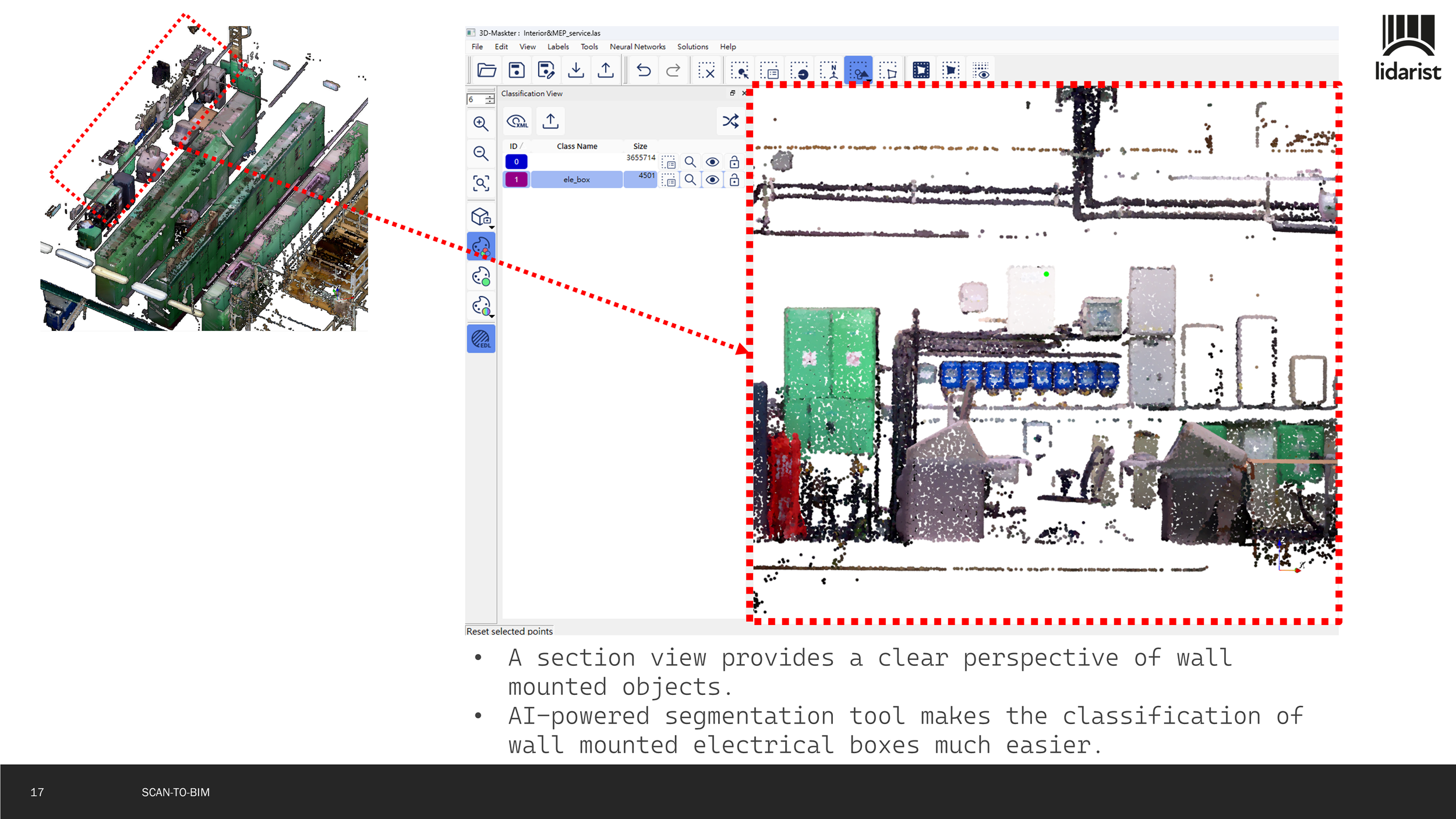
Task: Close the Classification View panel
Action: click(x=744, y=93)
